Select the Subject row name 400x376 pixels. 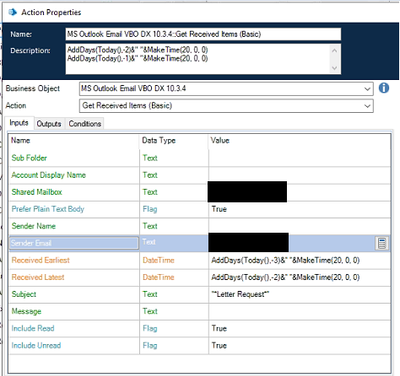pos(24,294)
